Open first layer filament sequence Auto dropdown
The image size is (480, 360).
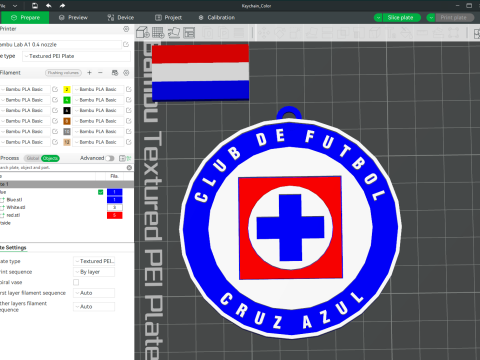click(94, 293)
